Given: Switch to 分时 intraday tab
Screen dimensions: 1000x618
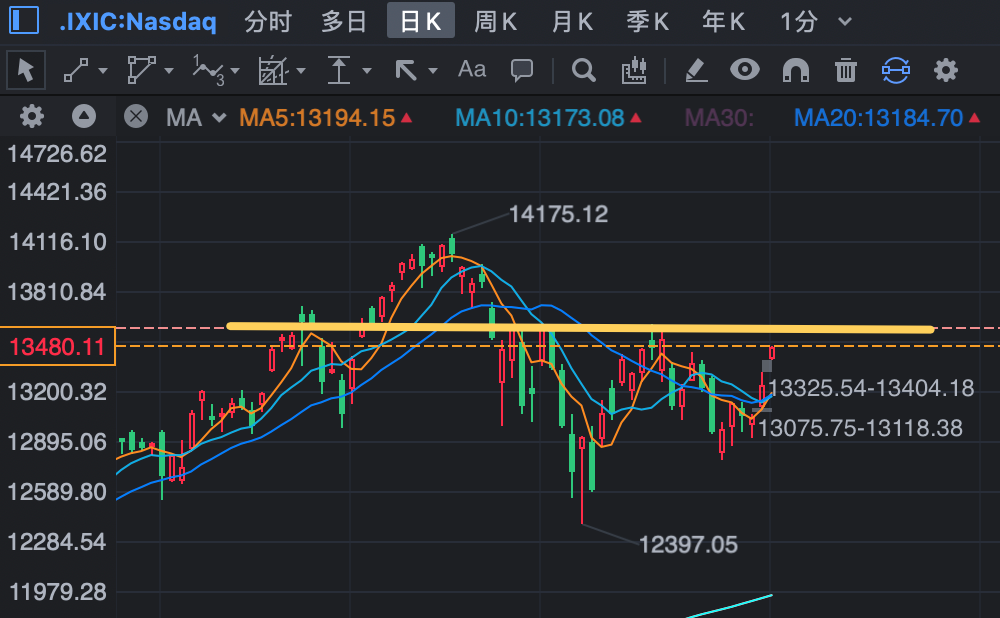Looking at the screenshot, I should [268, 22].
